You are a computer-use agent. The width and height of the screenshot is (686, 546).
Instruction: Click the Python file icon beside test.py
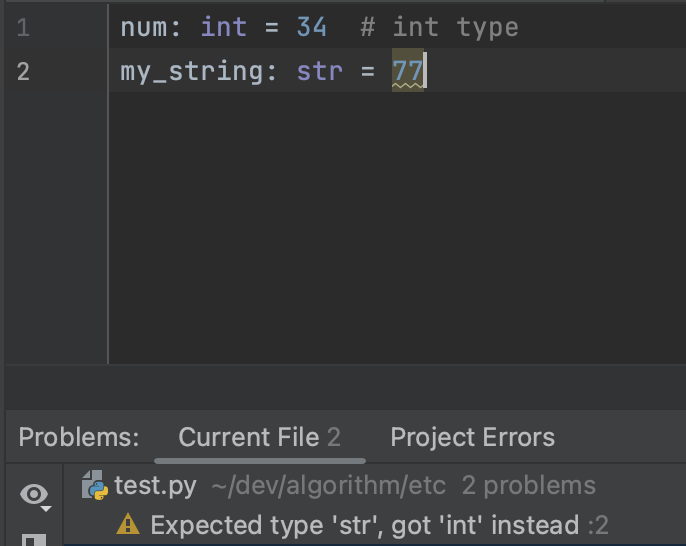pyautogui.click(x=94, y=486)
